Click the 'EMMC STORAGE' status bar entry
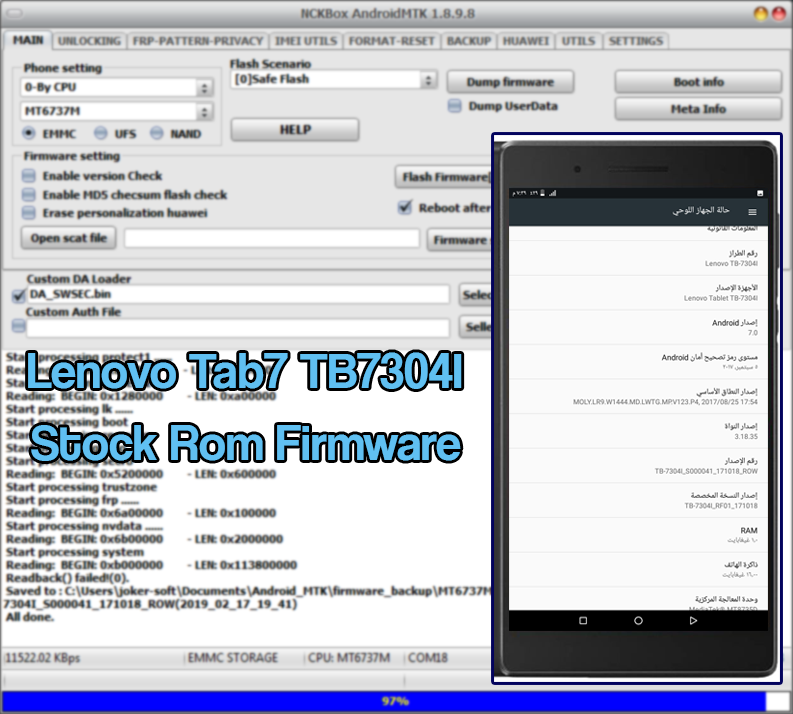 pos(233,658)
